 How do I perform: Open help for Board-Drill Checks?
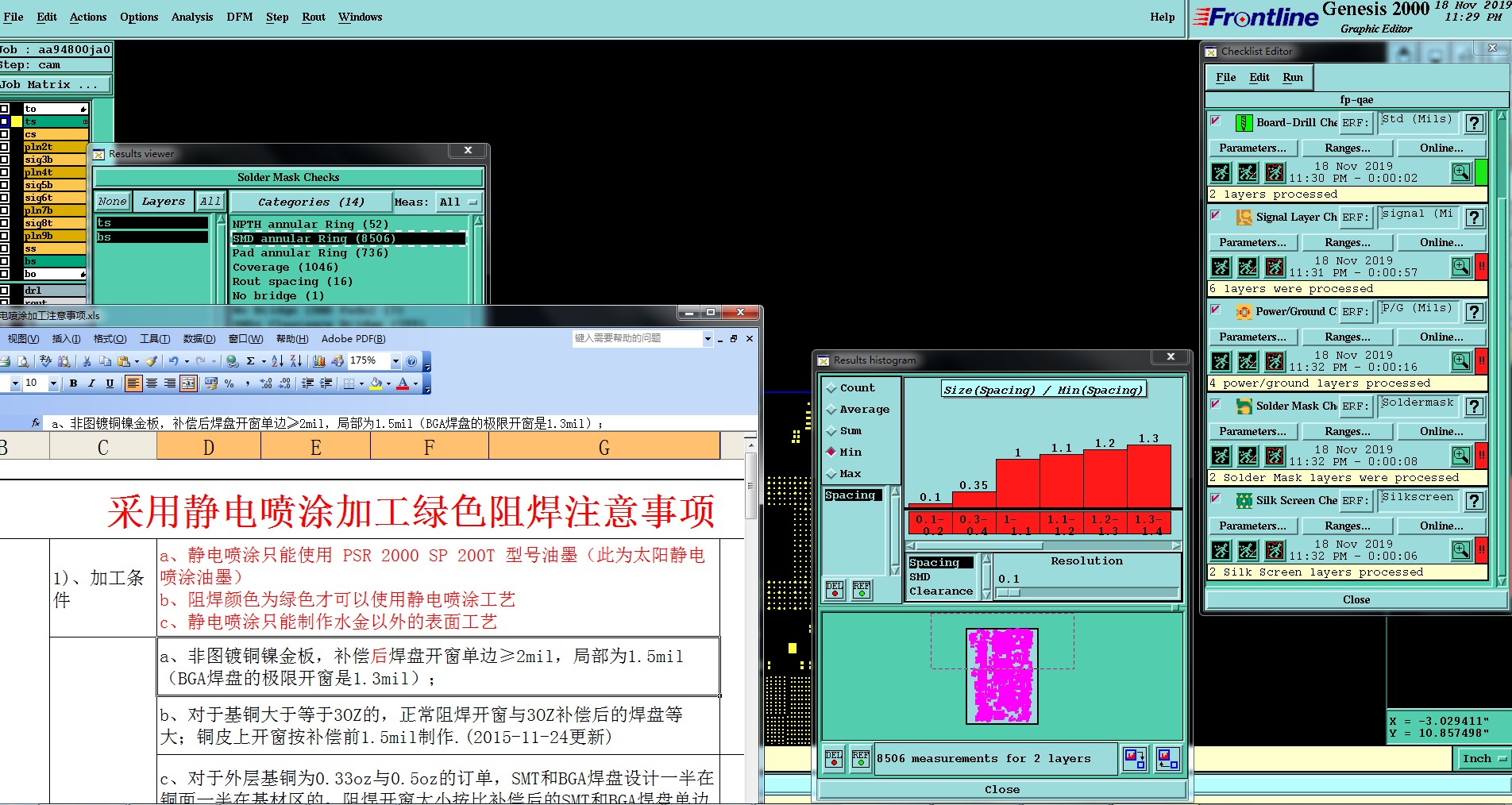[x=1475, y=123]
